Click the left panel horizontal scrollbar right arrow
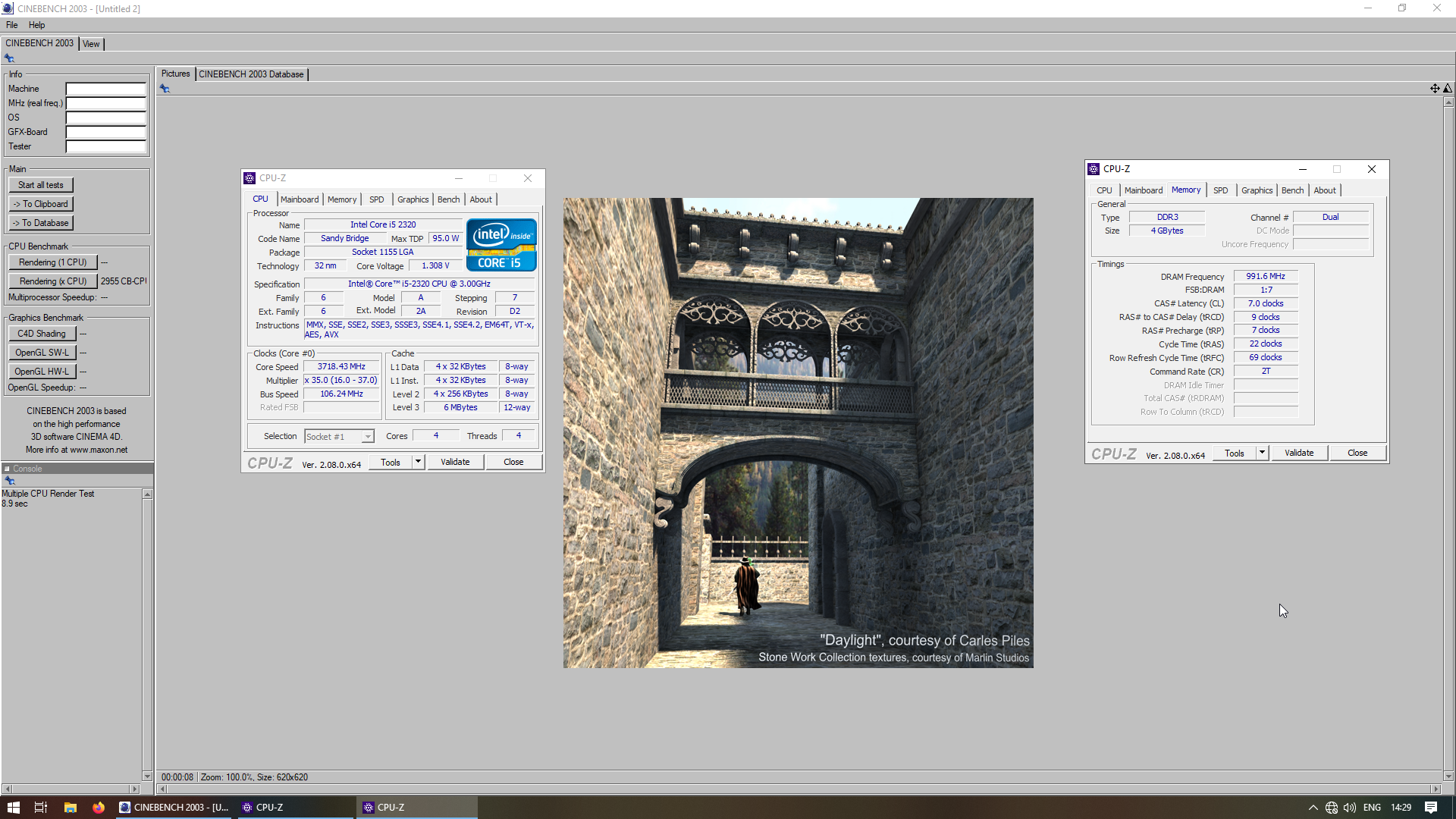Image resolution: width=1456 pixels, height=819 pixels. click(x=135, y=789)
